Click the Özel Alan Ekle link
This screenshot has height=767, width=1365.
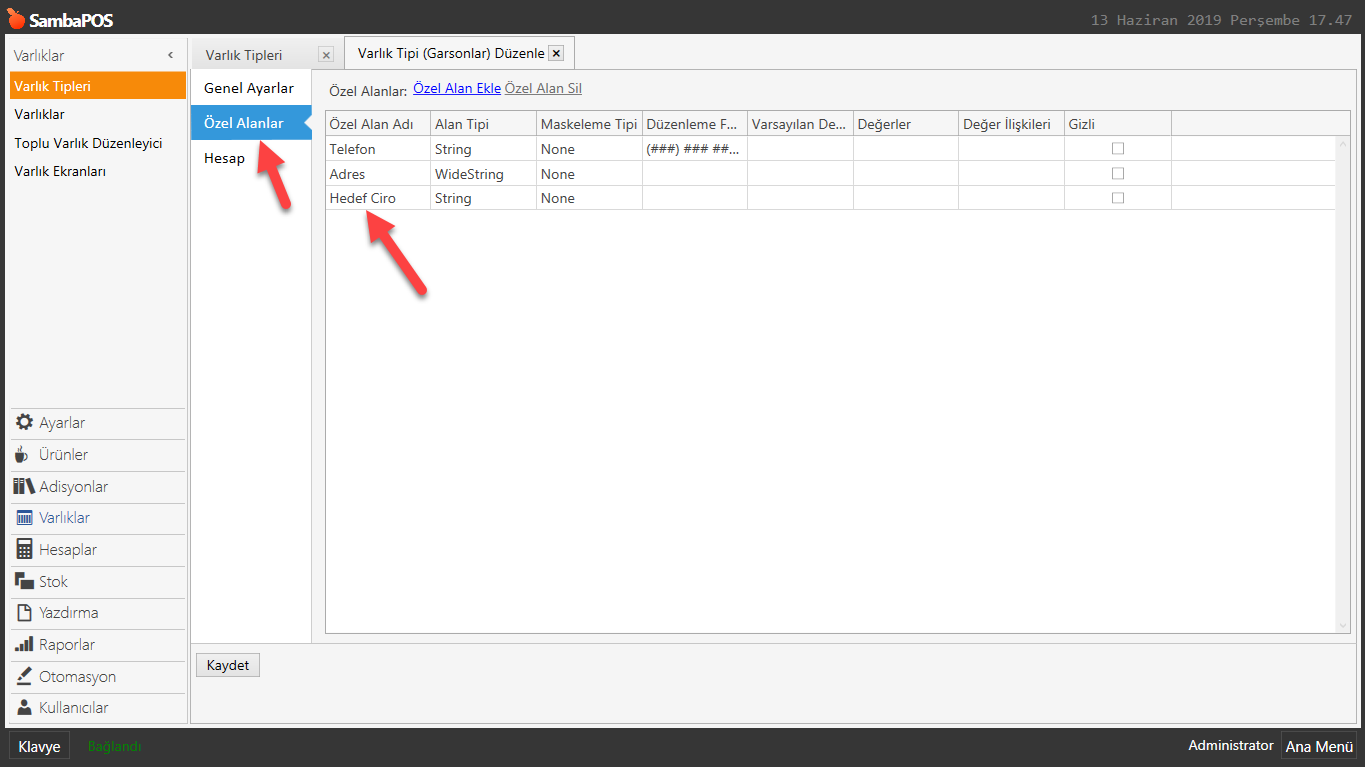(x=456, y=89)
